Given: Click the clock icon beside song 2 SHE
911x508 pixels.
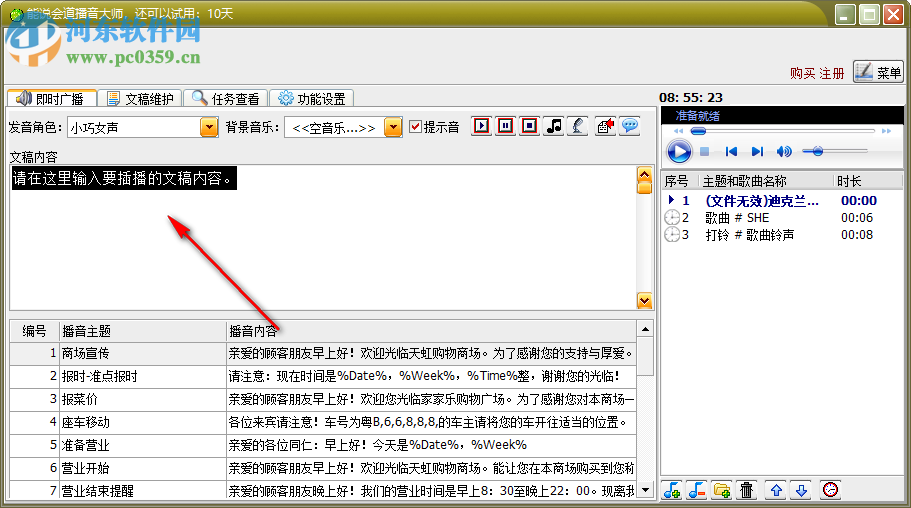Looking at the screenshot, I should tap(672, 218).
